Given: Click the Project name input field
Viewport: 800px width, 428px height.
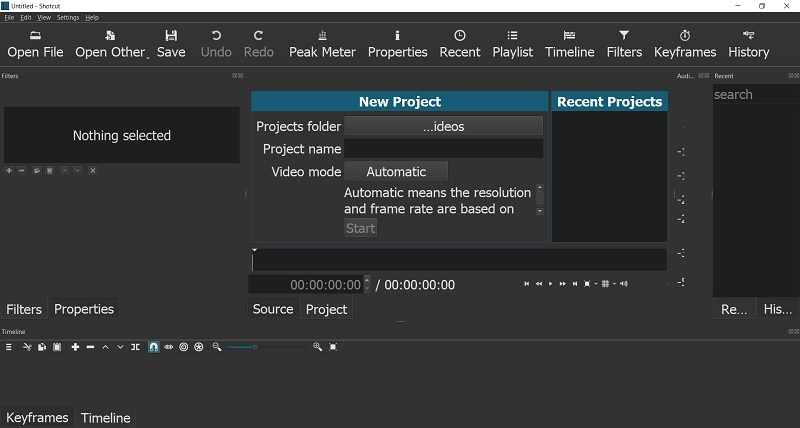Looking at the screenshot, I should coord(443,148).
